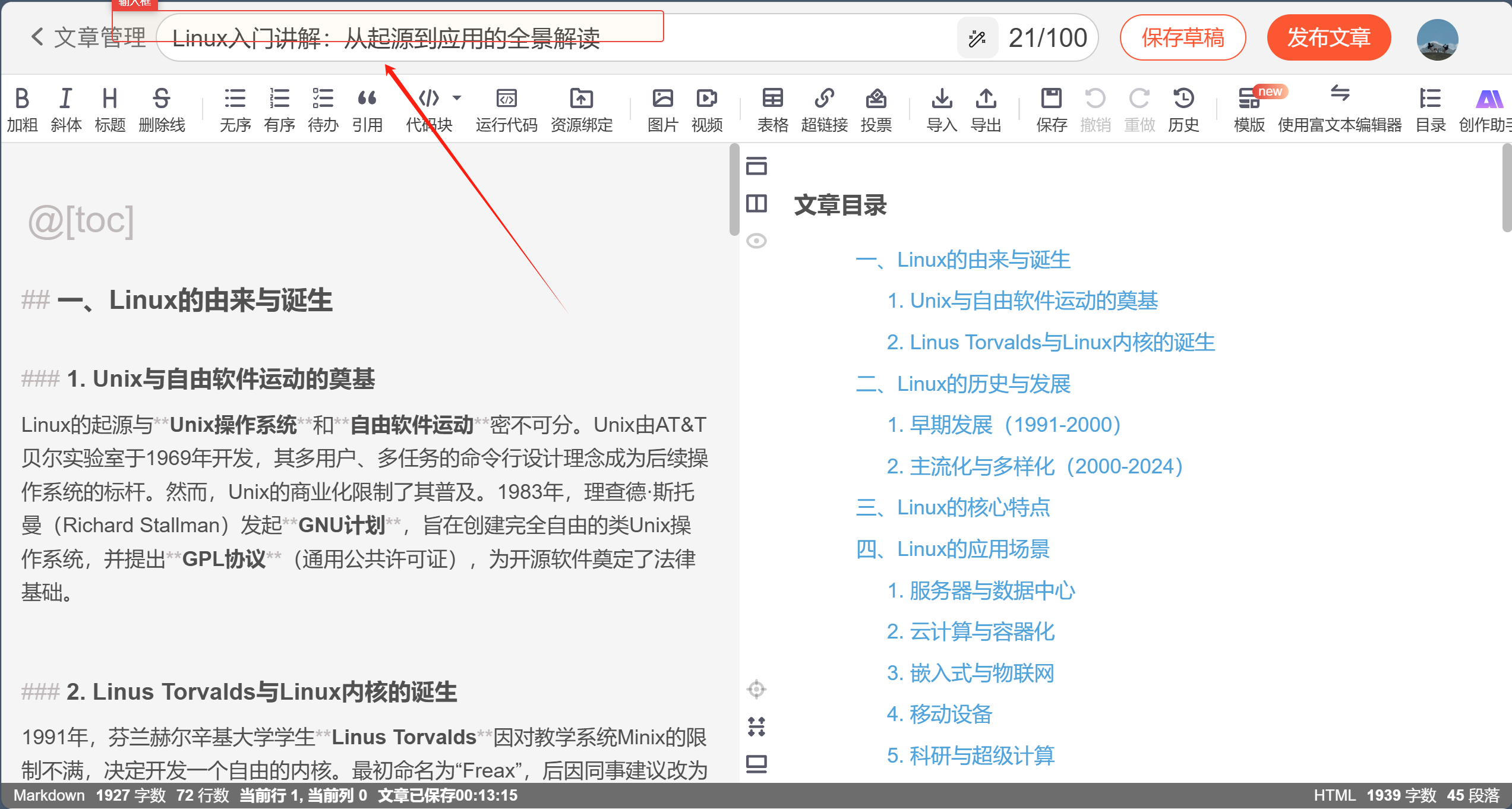Click the 发布文章 publish button
1512x809 pixels.
point(1328,37)
